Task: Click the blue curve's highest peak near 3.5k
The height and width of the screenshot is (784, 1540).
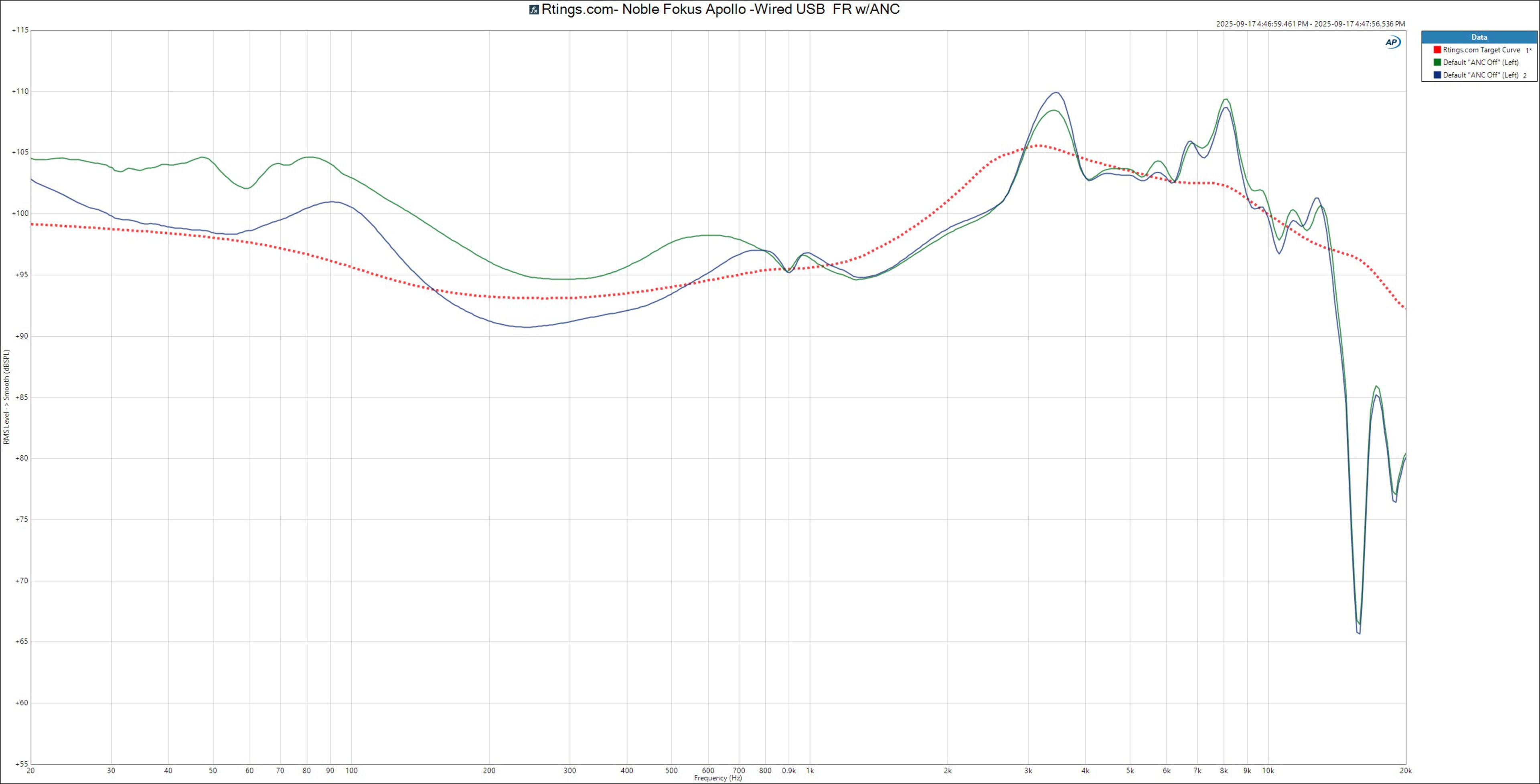Action: 1056,92
